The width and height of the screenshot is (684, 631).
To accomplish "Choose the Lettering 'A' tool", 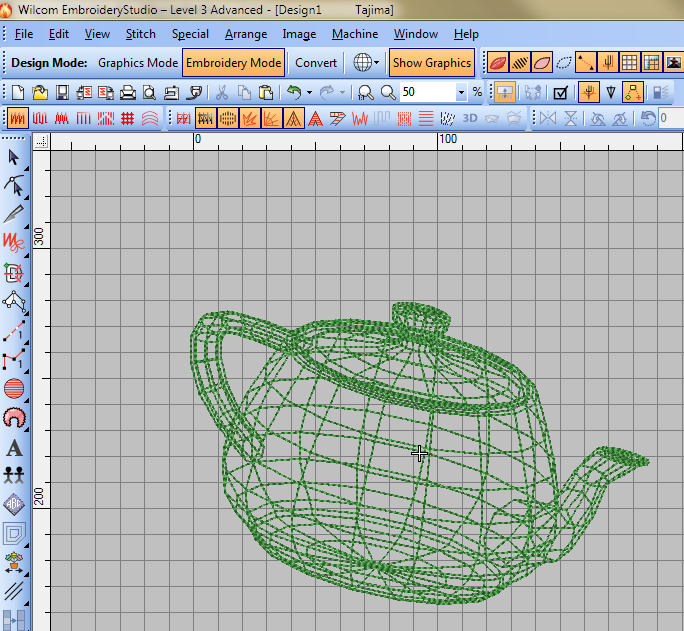I will pyautogui.click(x=14, y=447).
